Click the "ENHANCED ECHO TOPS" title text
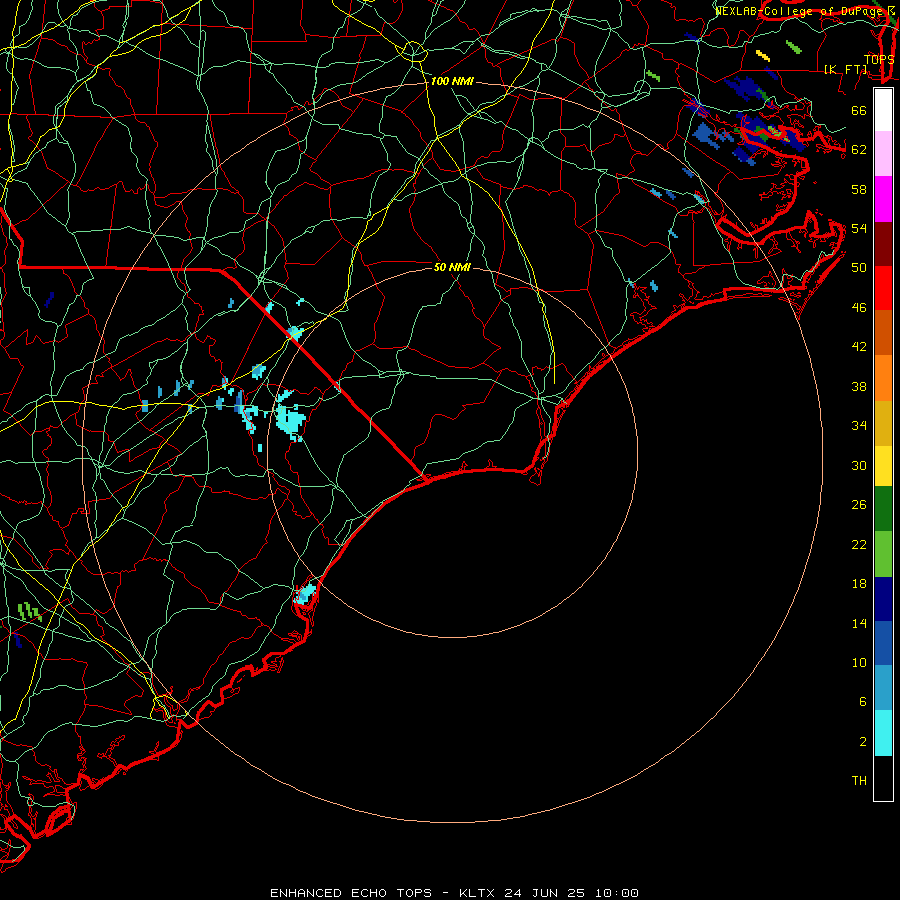The width and height of the screenshot is (900, 900). [x=351, y=893]
